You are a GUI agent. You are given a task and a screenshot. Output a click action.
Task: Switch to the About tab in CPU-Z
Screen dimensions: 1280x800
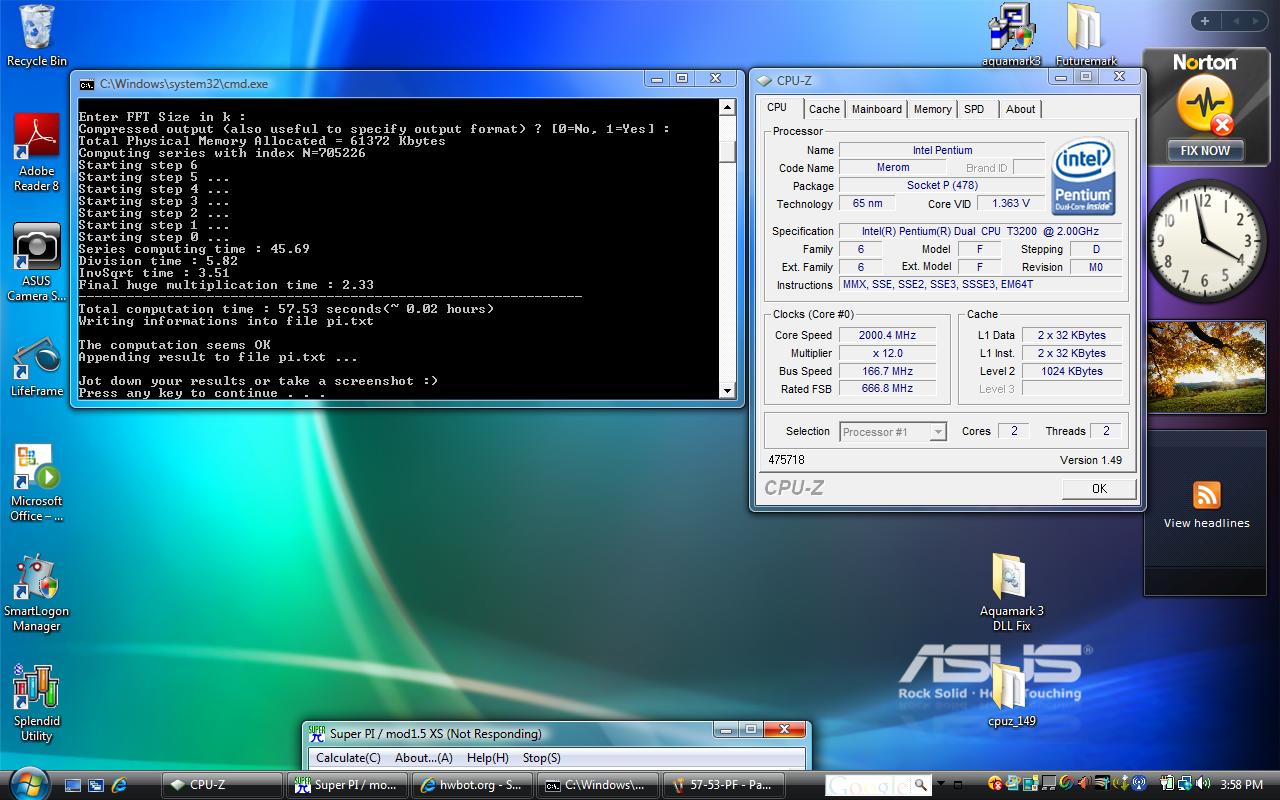click(1020, 109)
